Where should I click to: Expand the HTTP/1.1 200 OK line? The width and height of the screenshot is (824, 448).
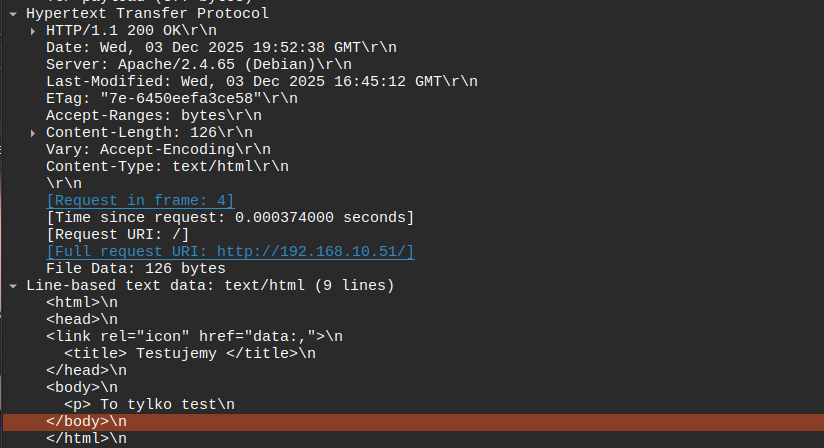point(34,31)
